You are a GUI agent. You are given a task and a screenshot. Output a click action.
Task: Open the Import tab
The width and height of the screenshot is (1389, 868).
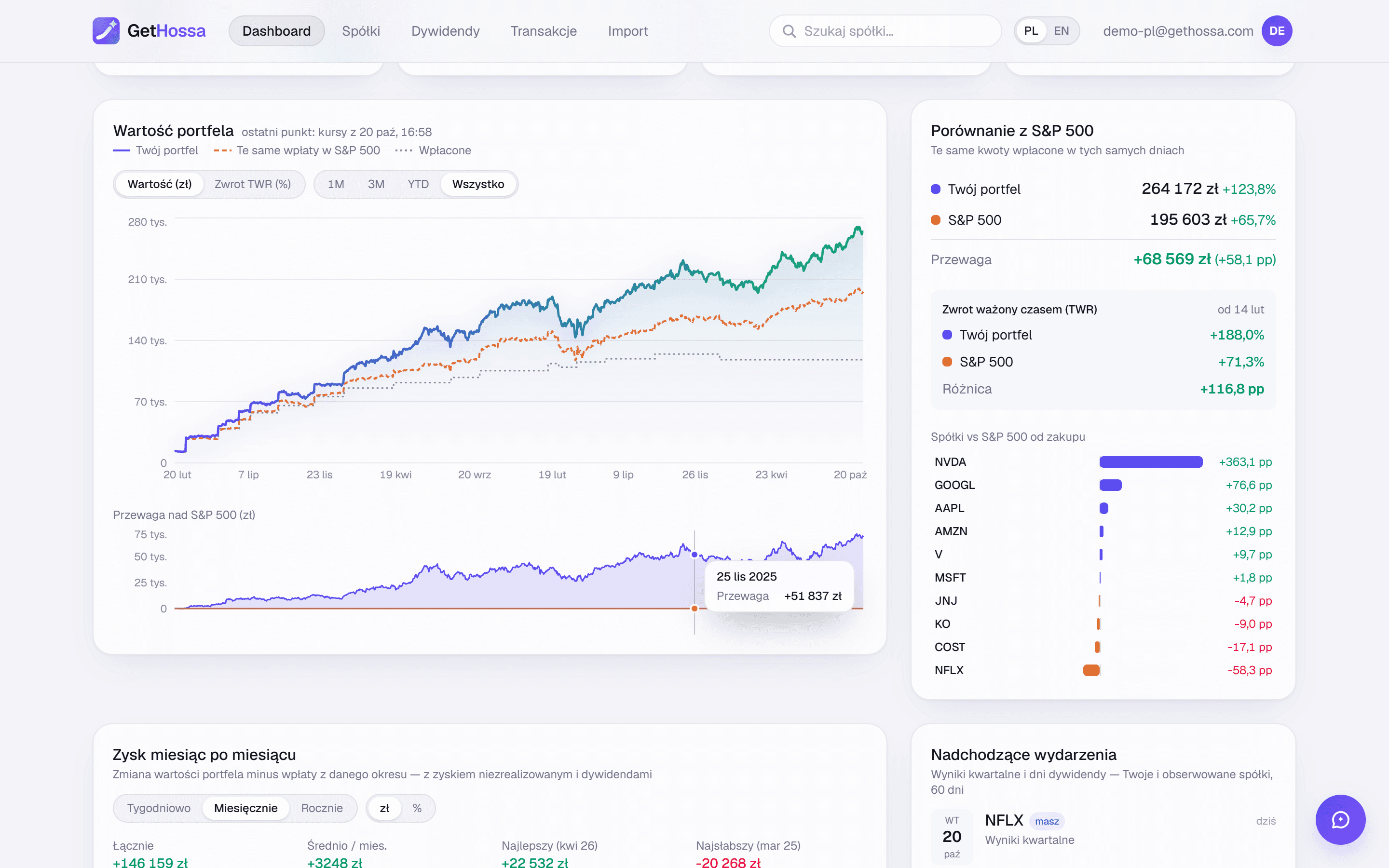click(x=628, y=31)
